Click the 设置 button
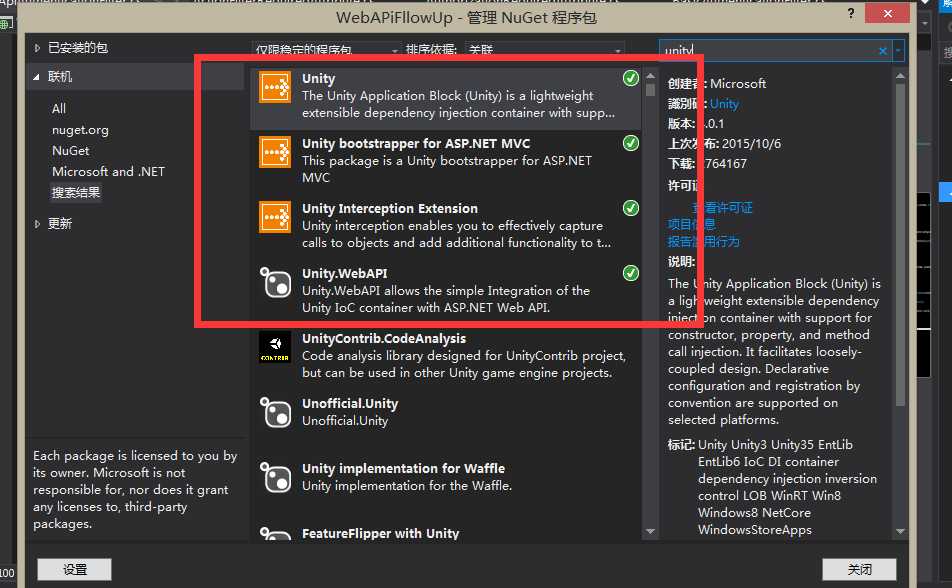This screenshot has width=952, height=588. coord(75,569)
